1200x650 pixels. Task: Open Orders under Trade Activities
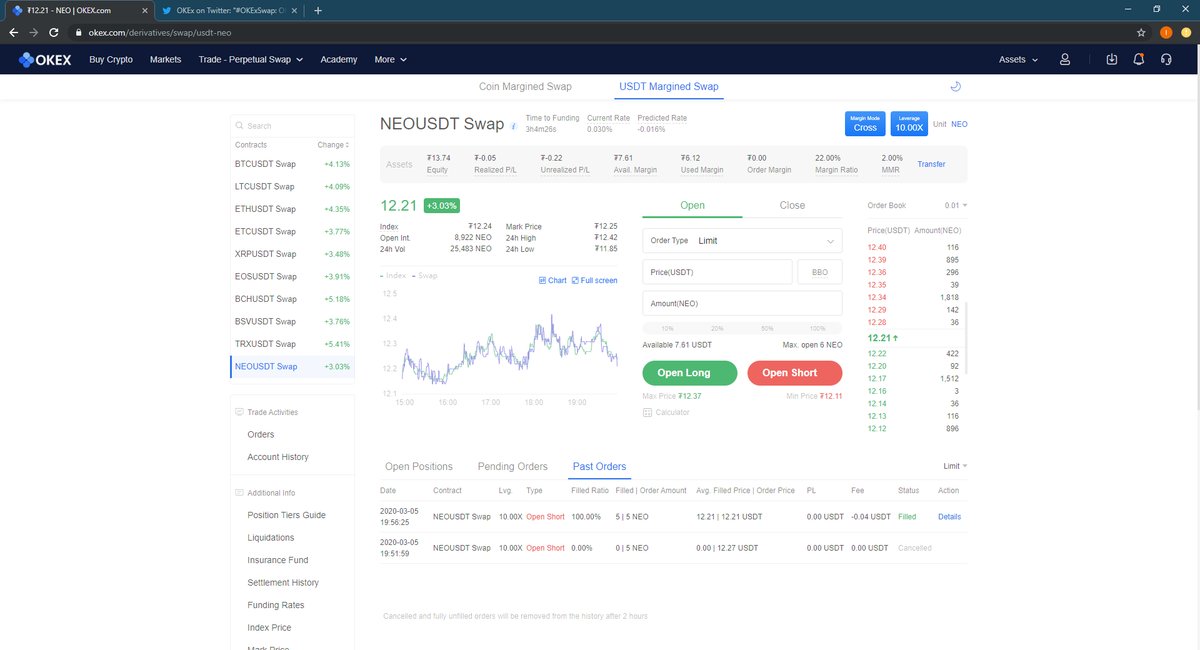point(261,435)
